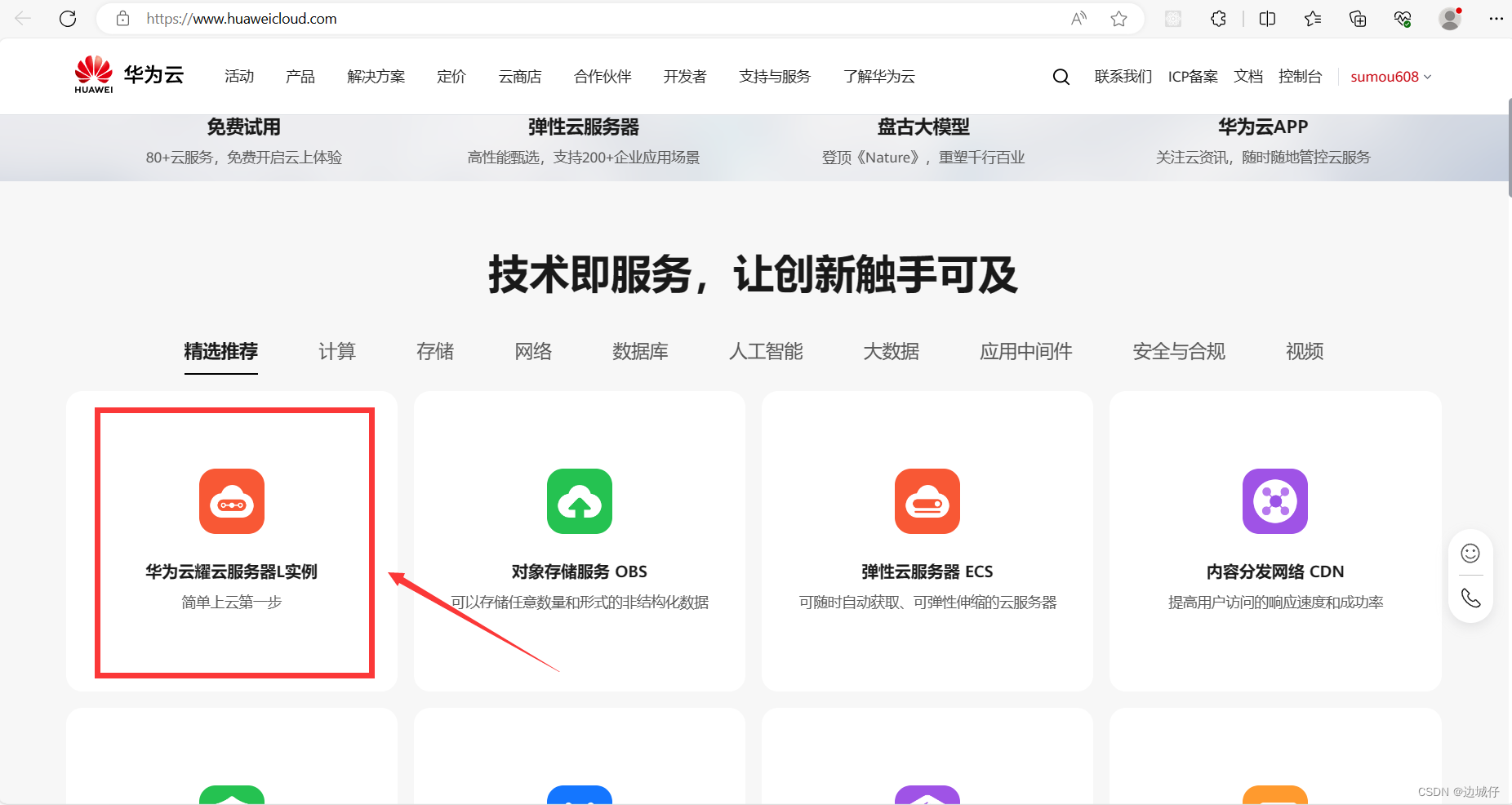Click the browser refresh icon
The height and width of the screenshot is (805, 1512).
[68, 18]
